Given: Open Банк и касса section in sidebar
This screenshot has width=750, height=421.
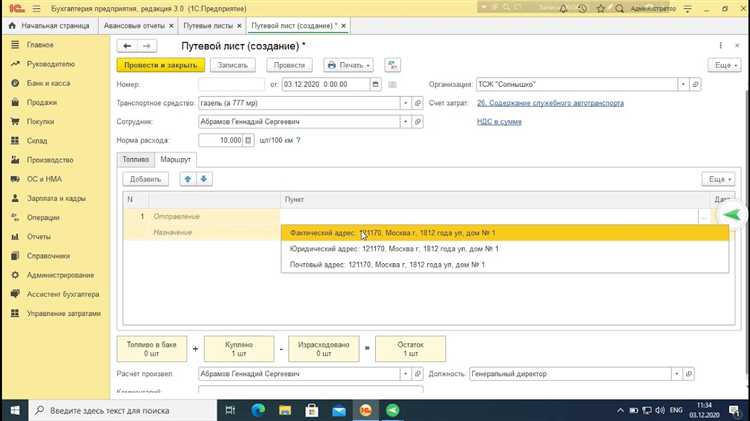Looking at the screenshot, I should pos(48,83).
